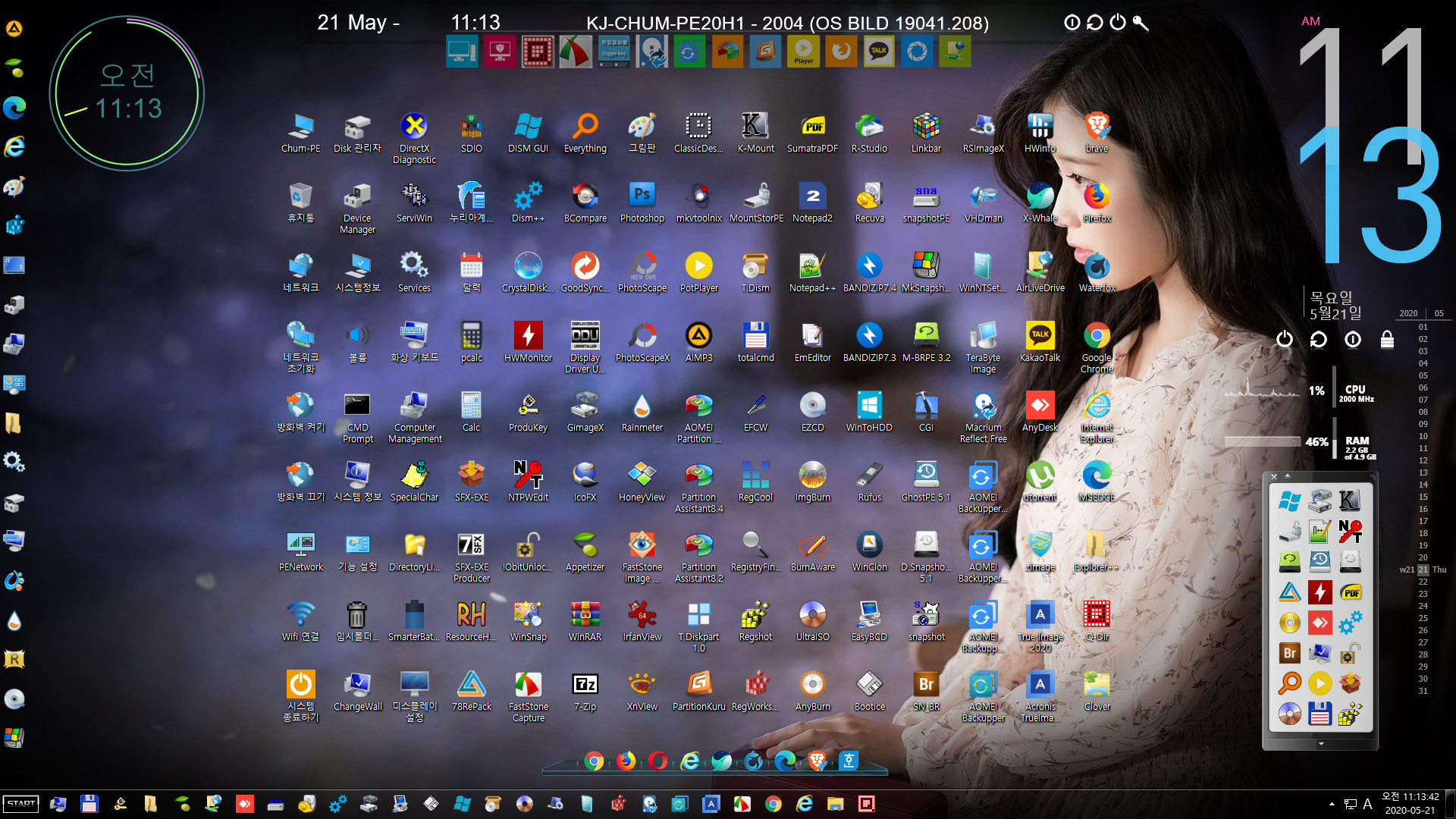
Task: Open R-Studio shortcut
Action: click(x=869, y=133)
